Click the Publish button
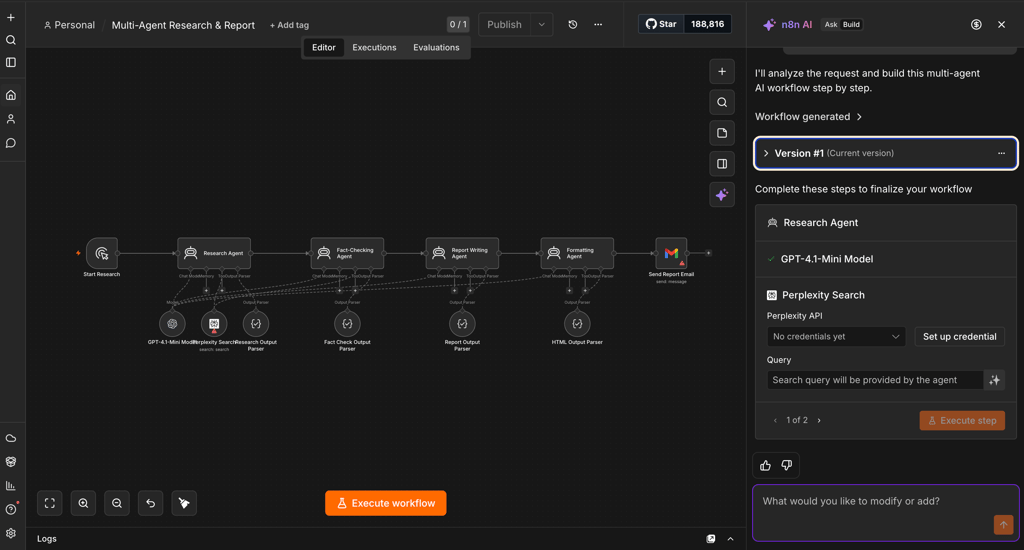 504,24
